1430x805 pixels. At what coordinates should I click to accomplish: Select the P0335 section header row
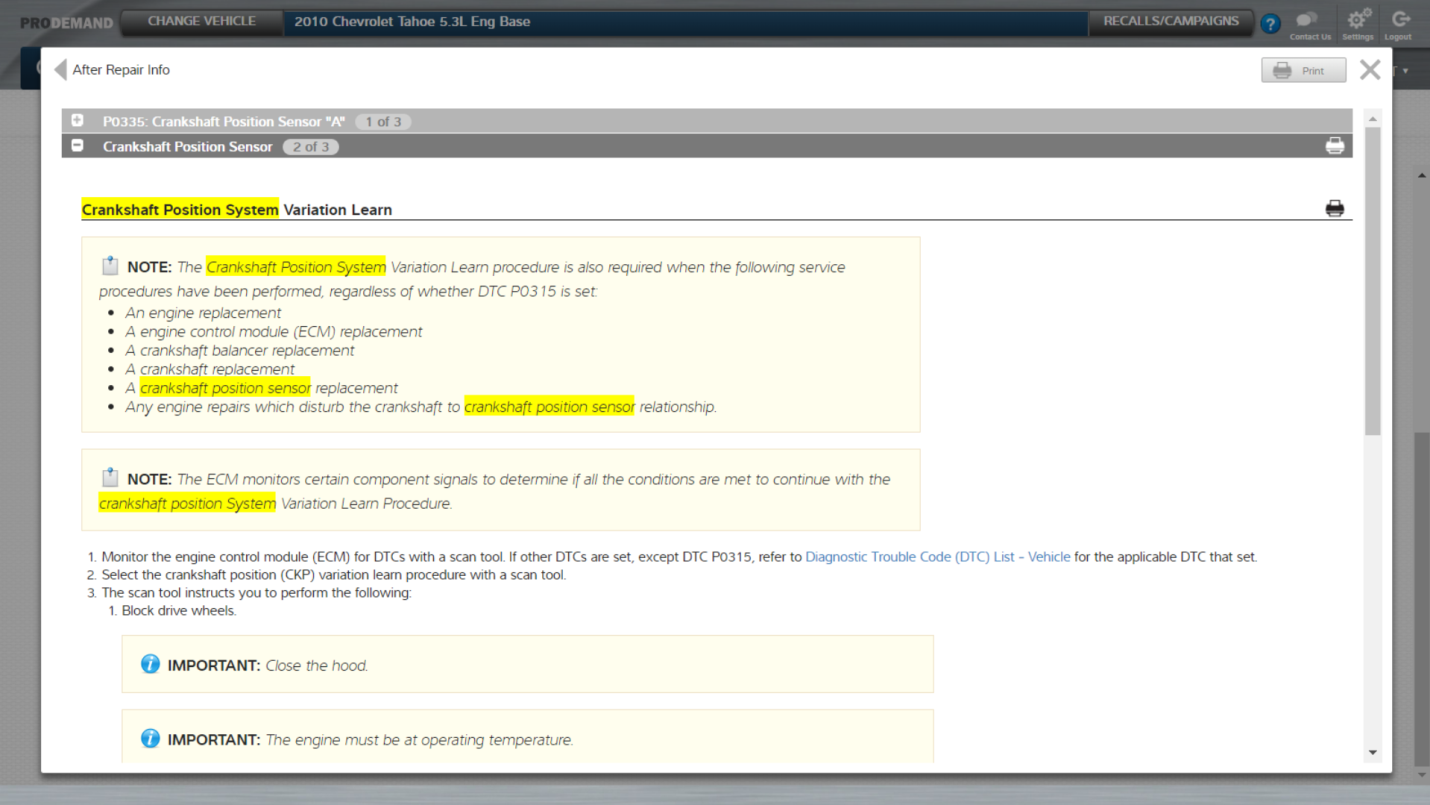700,121
